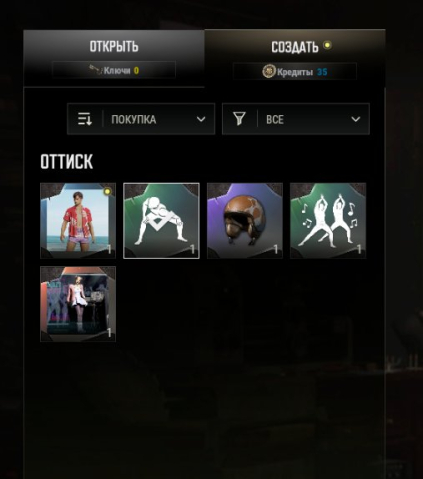This screenshot has width=423, height=479.
Task: Click the funnel filter icon
Action: pos(239,119)
